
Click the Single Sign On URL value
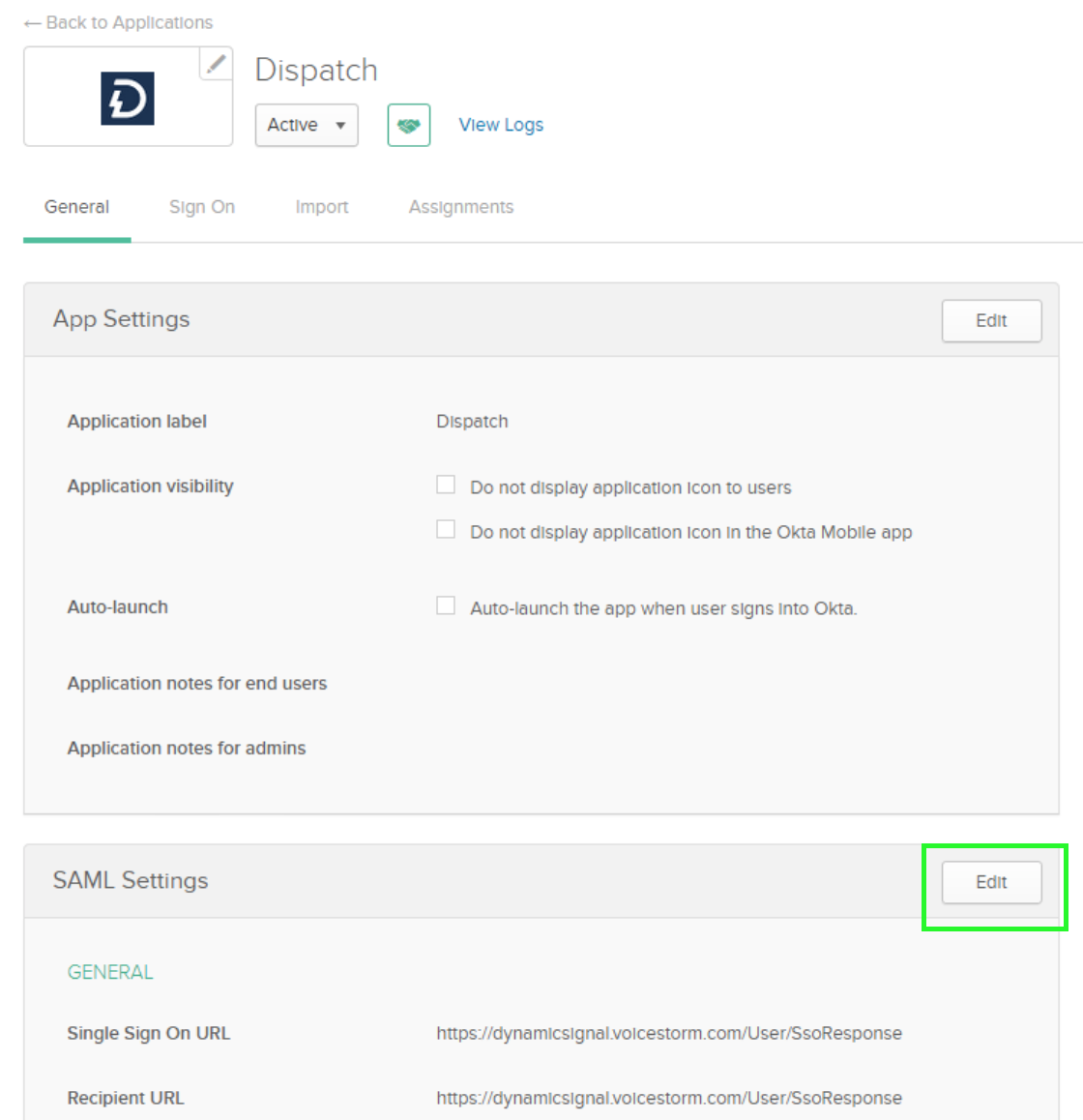point(669,1034)
